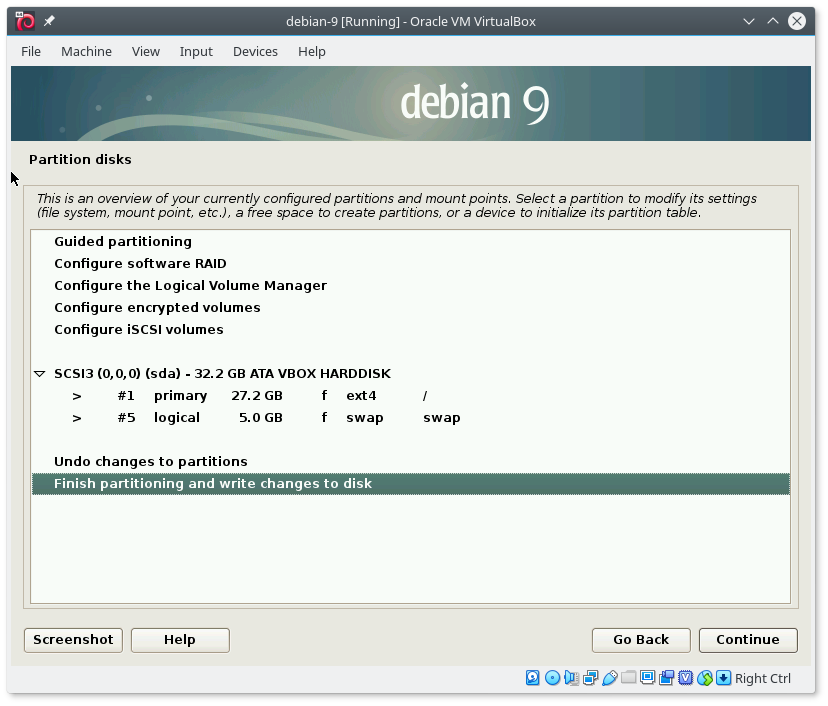
Task: Click the display settings status icon
Action: (x=648, y=678)
